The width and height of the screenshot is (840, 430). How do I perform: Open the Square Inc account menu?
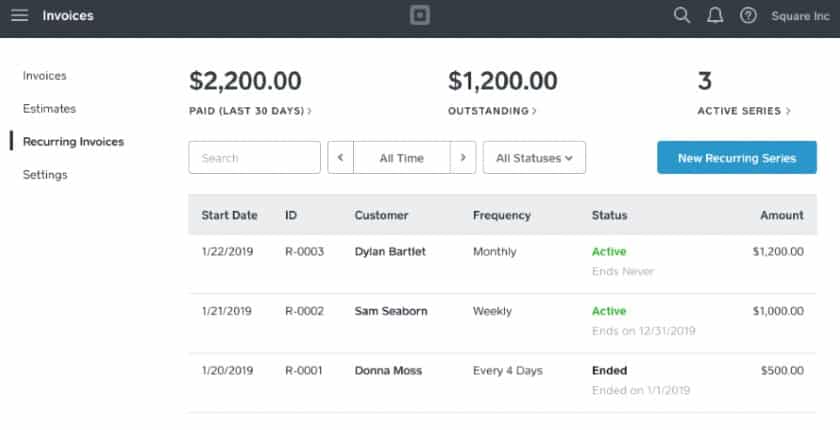(800, 16)
